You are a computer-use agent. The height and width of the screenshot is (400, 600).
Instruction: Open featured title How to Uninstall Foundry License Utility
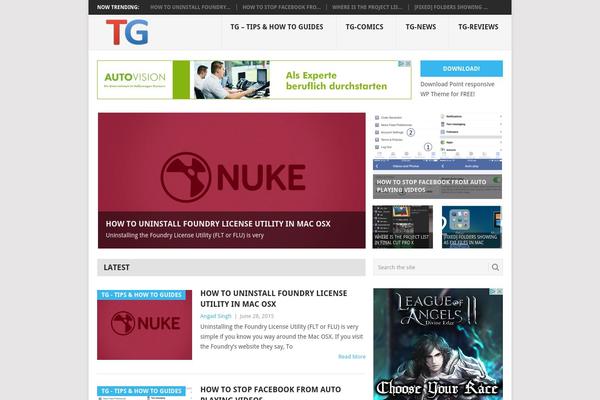[x=218, y=224]
